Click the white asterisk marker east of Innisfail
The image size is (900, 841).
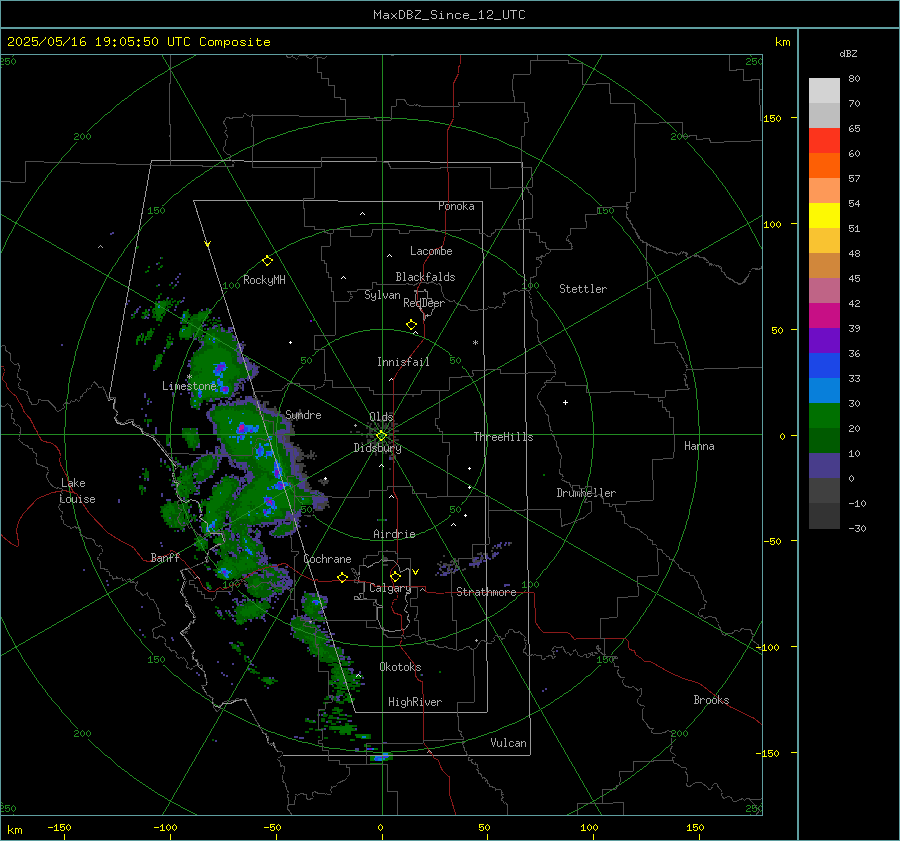point(475,343)
